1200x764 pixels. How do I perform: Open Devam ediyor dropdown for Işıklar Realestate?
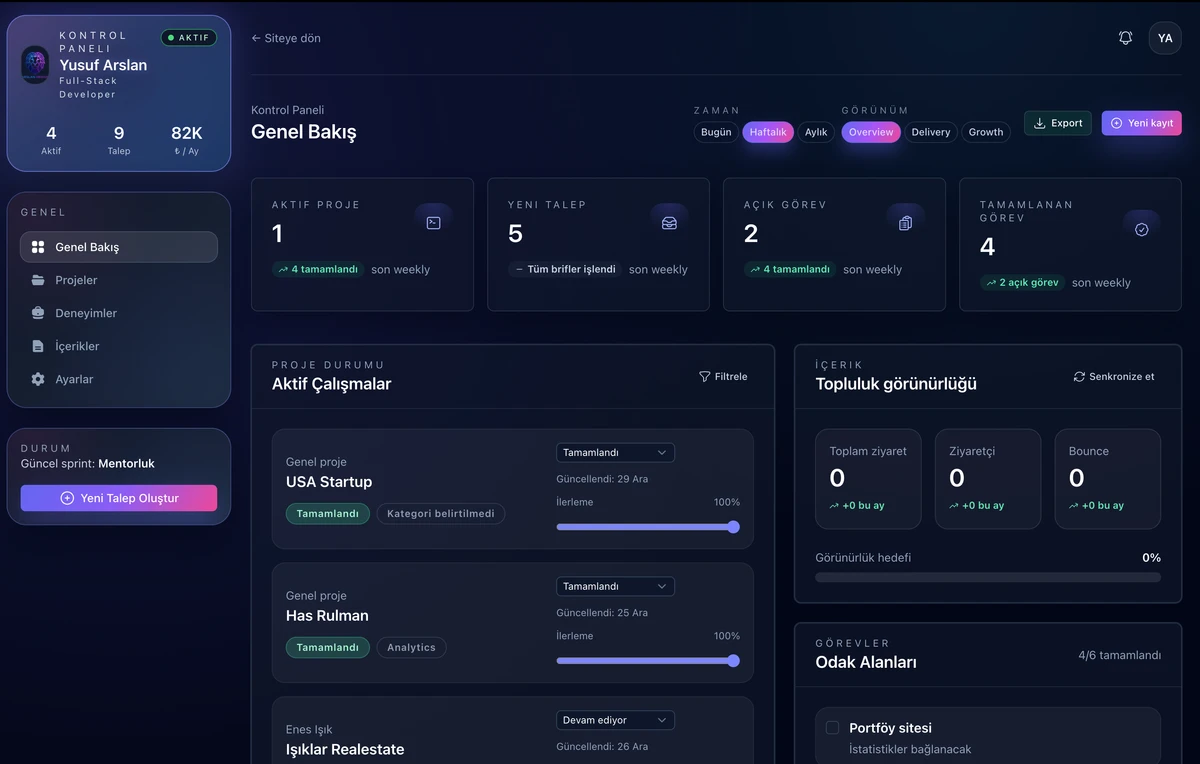(615, 720)
